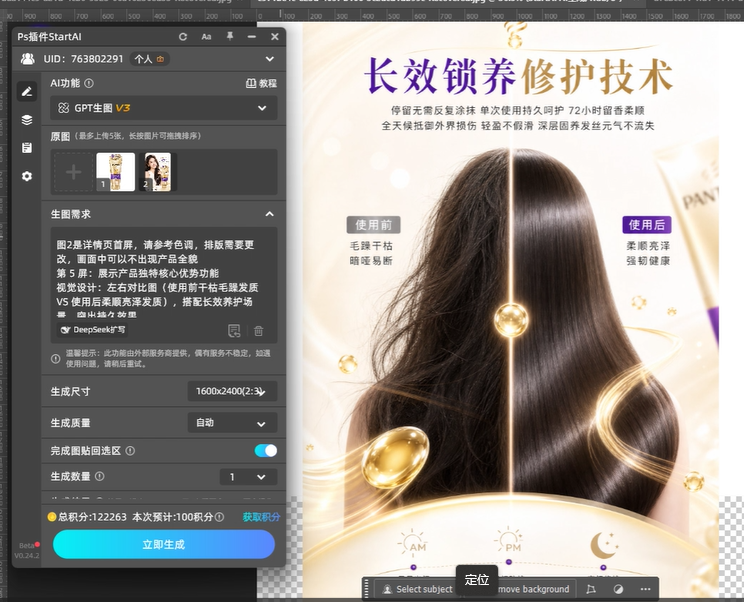Click the Beta version label

coord(27,546)
